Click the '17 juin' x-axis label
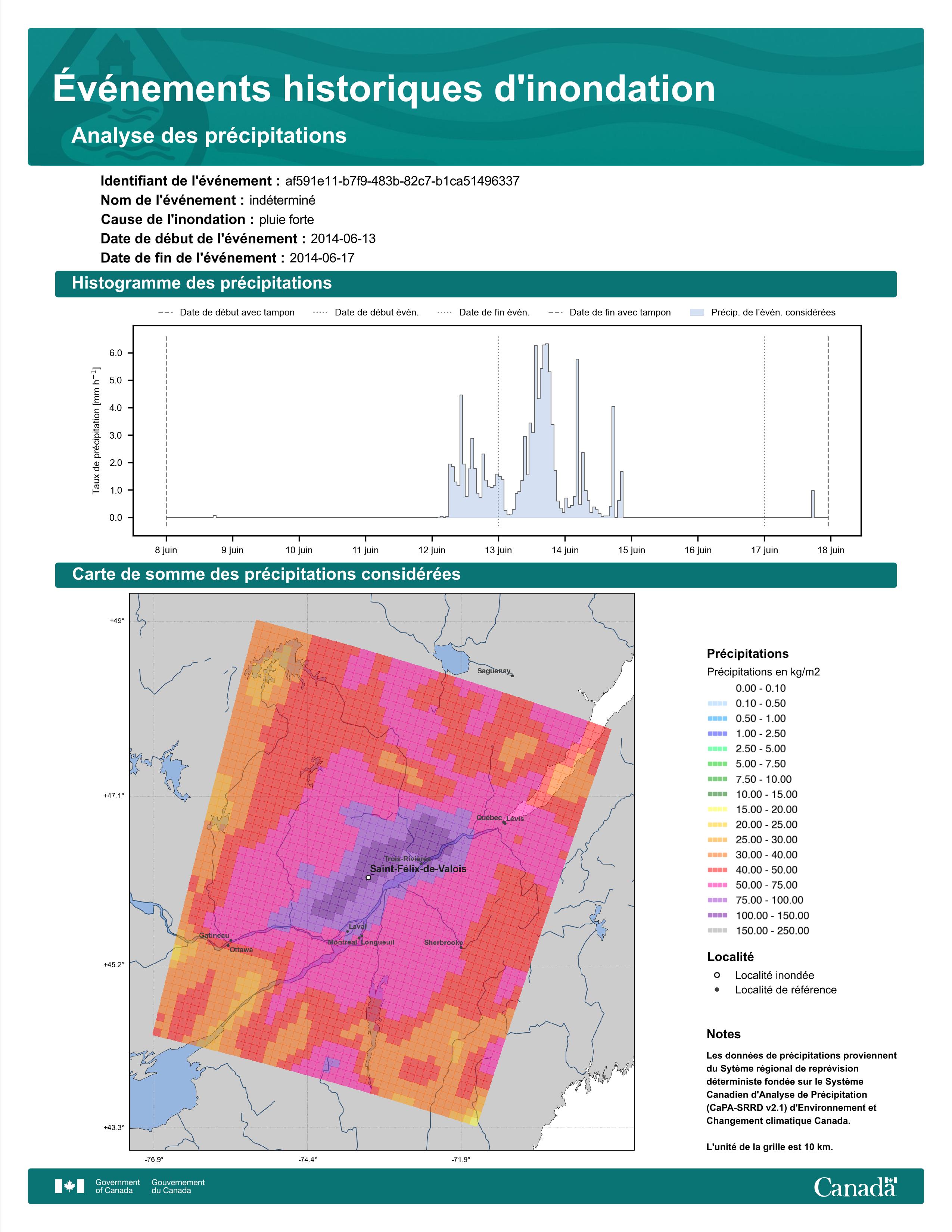This screenshot has width=952, height=1232. coord(764,550)
